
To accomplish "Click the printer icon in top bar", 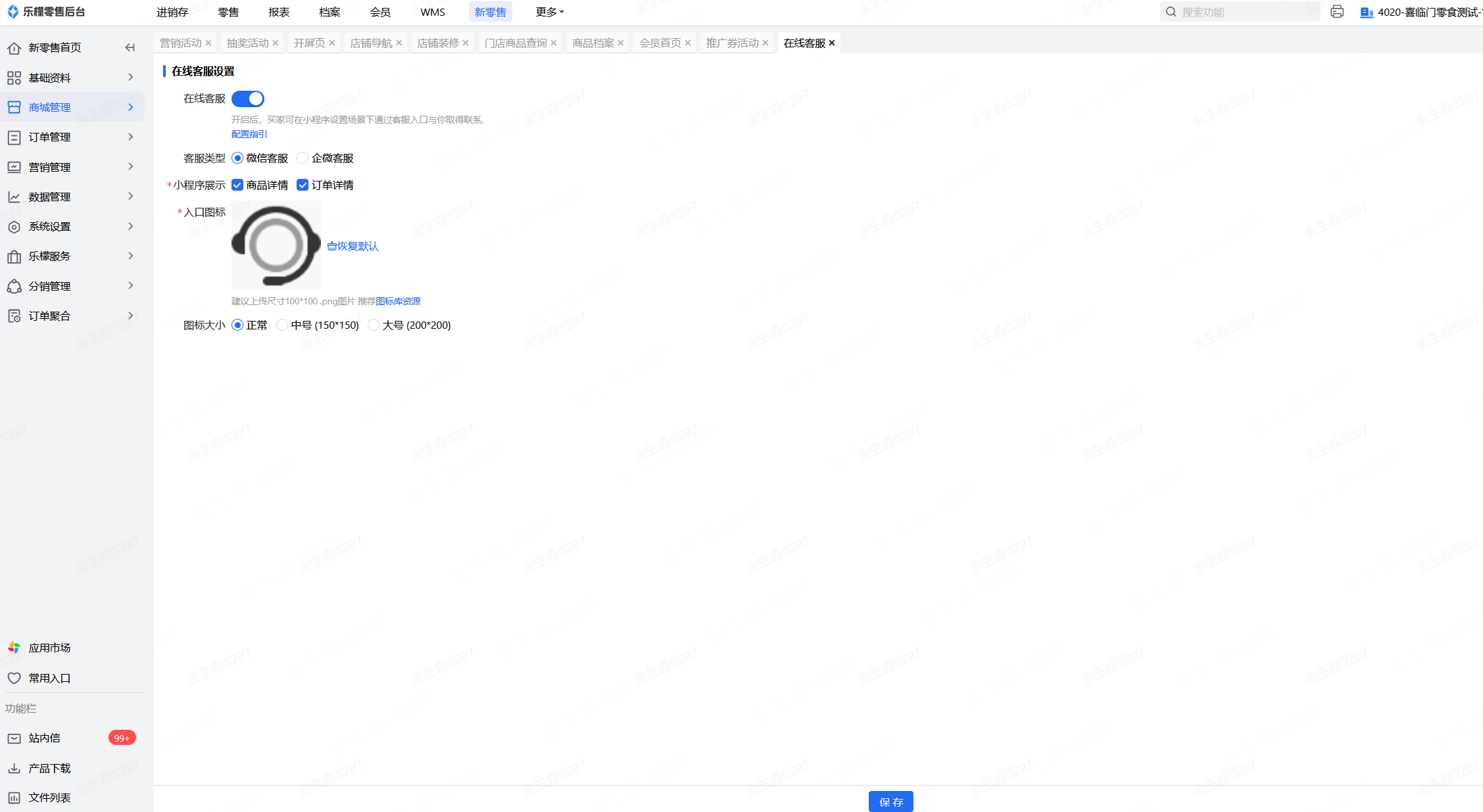I will tap(1336, 12).
